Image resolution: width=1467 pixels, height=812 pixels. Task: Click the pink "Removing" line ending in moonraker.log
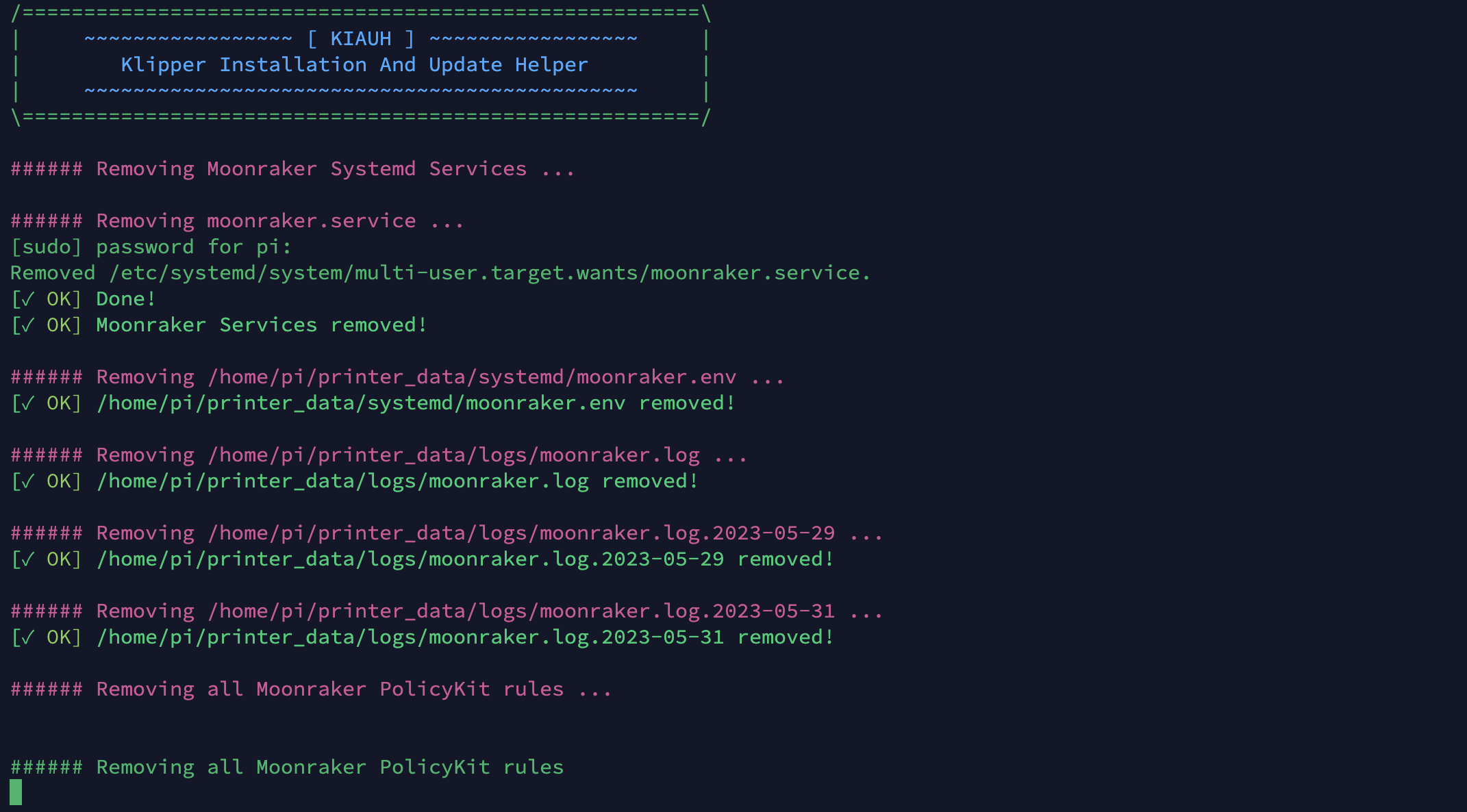click(x=379, y=455)
